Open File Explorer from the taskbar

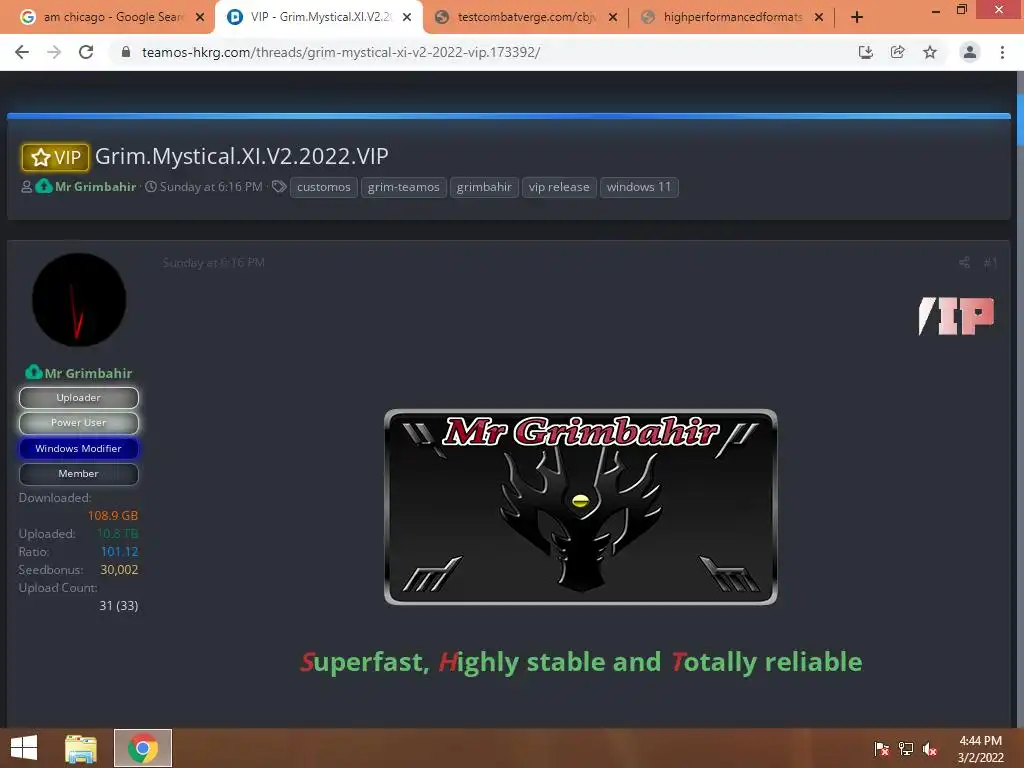81,748
